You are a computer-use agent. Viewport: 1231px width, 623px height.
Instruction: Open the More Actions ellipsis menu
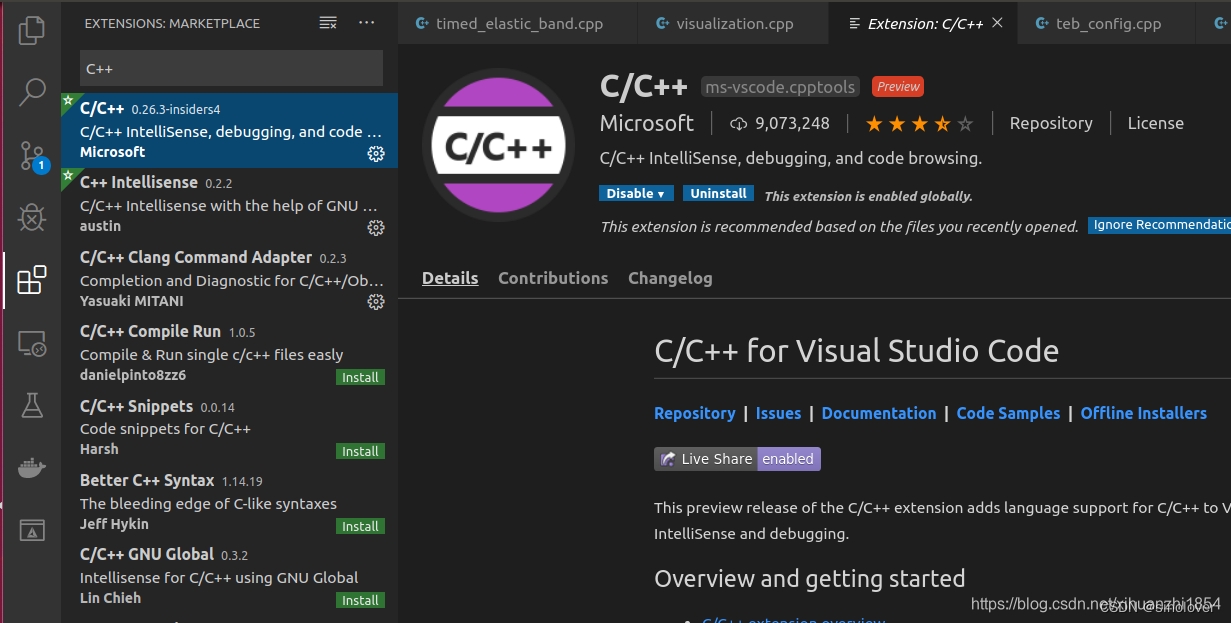366,22
